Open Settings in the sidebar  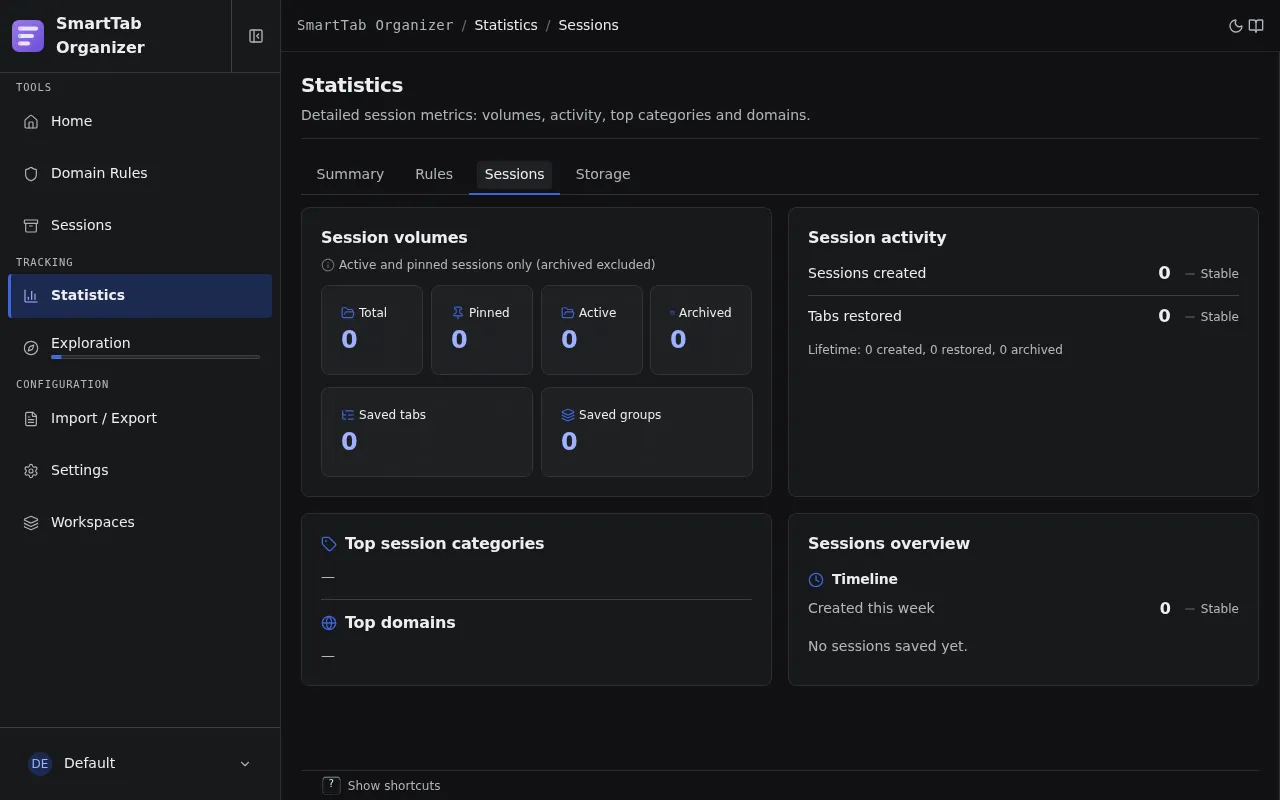click(140, 470)
